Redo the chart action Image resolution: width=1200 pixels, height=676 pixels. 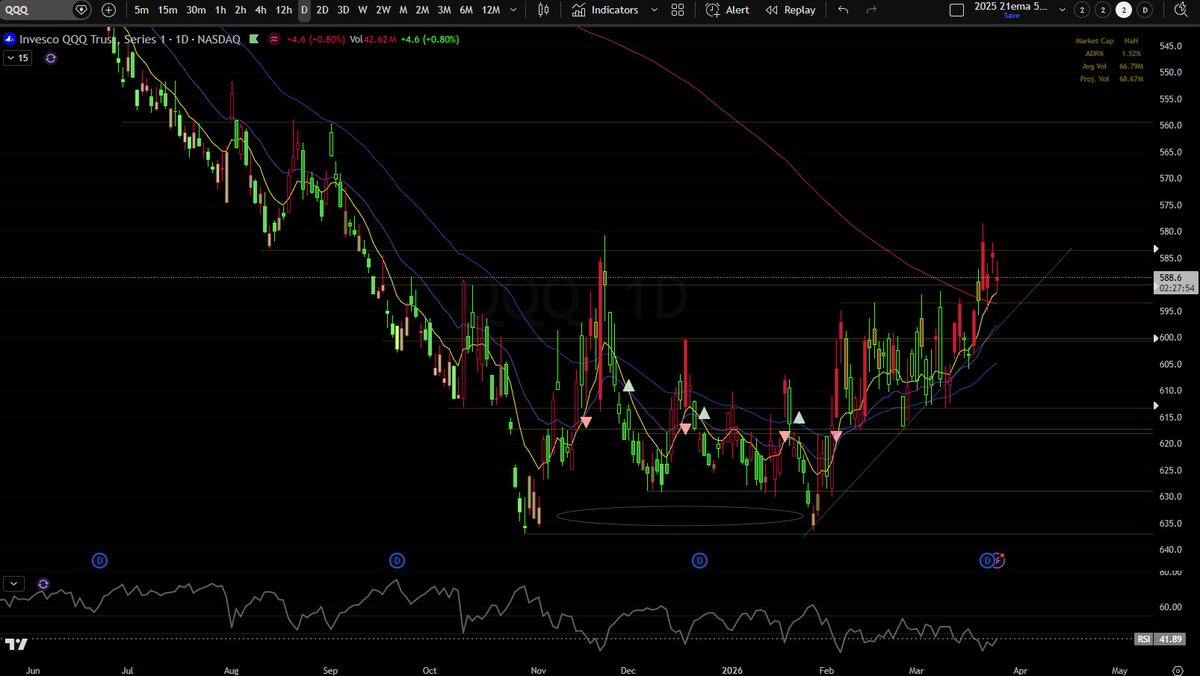click(871, 10)
